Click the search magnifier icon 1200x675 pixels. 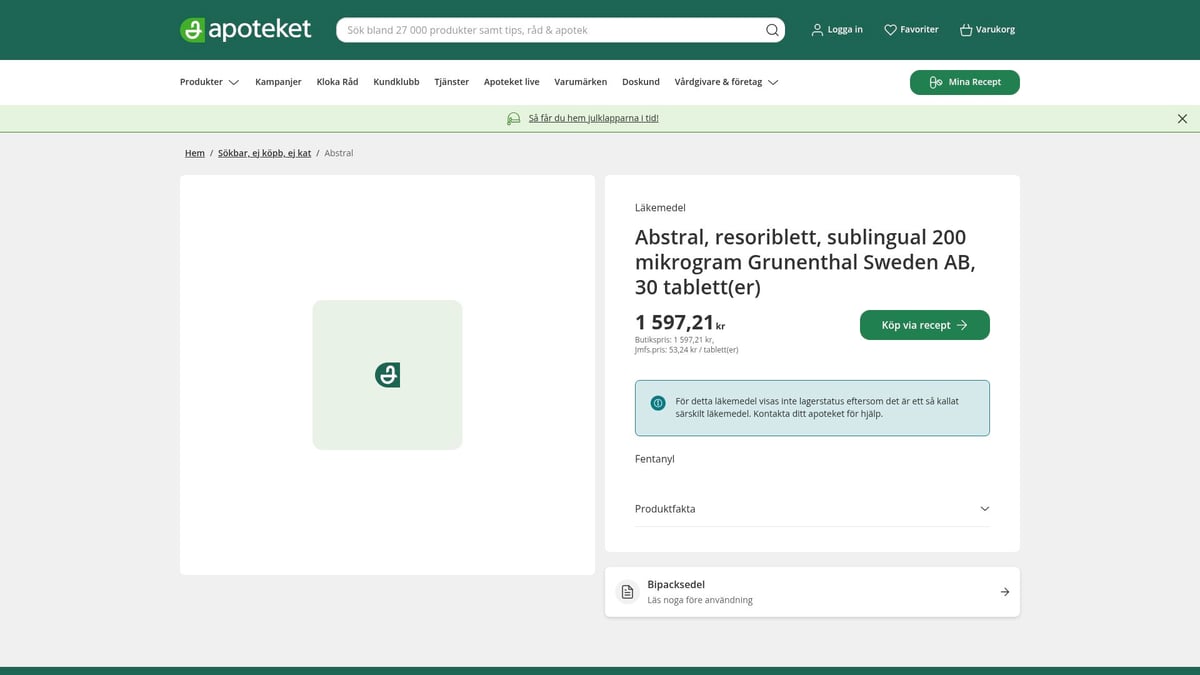point(772,30)
